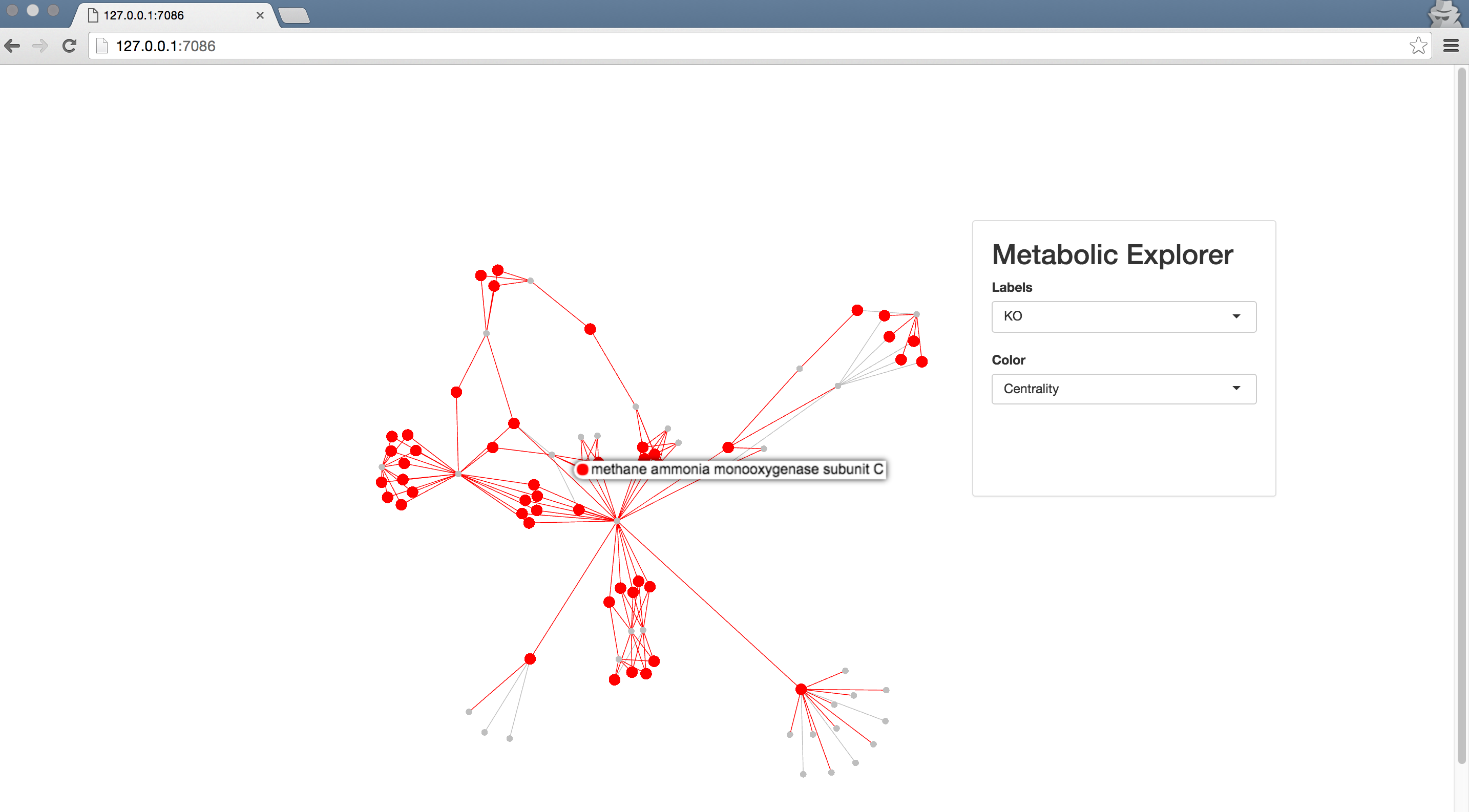Open the Labels dropdown showing KO
1469x812 pixels.
click(x=1123, y=316)
